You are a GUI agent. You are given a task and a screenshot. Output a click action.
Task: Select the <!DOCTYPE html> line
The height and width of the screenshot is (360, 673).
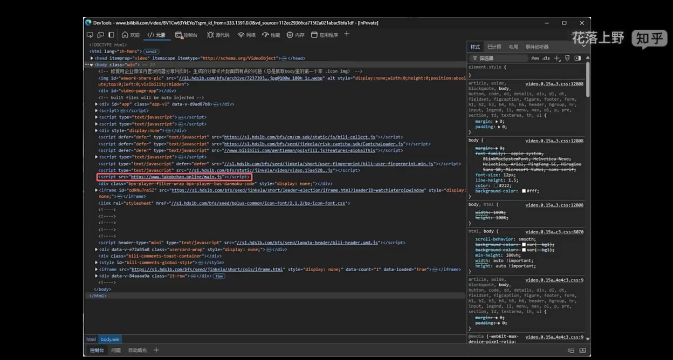[108, 45]
